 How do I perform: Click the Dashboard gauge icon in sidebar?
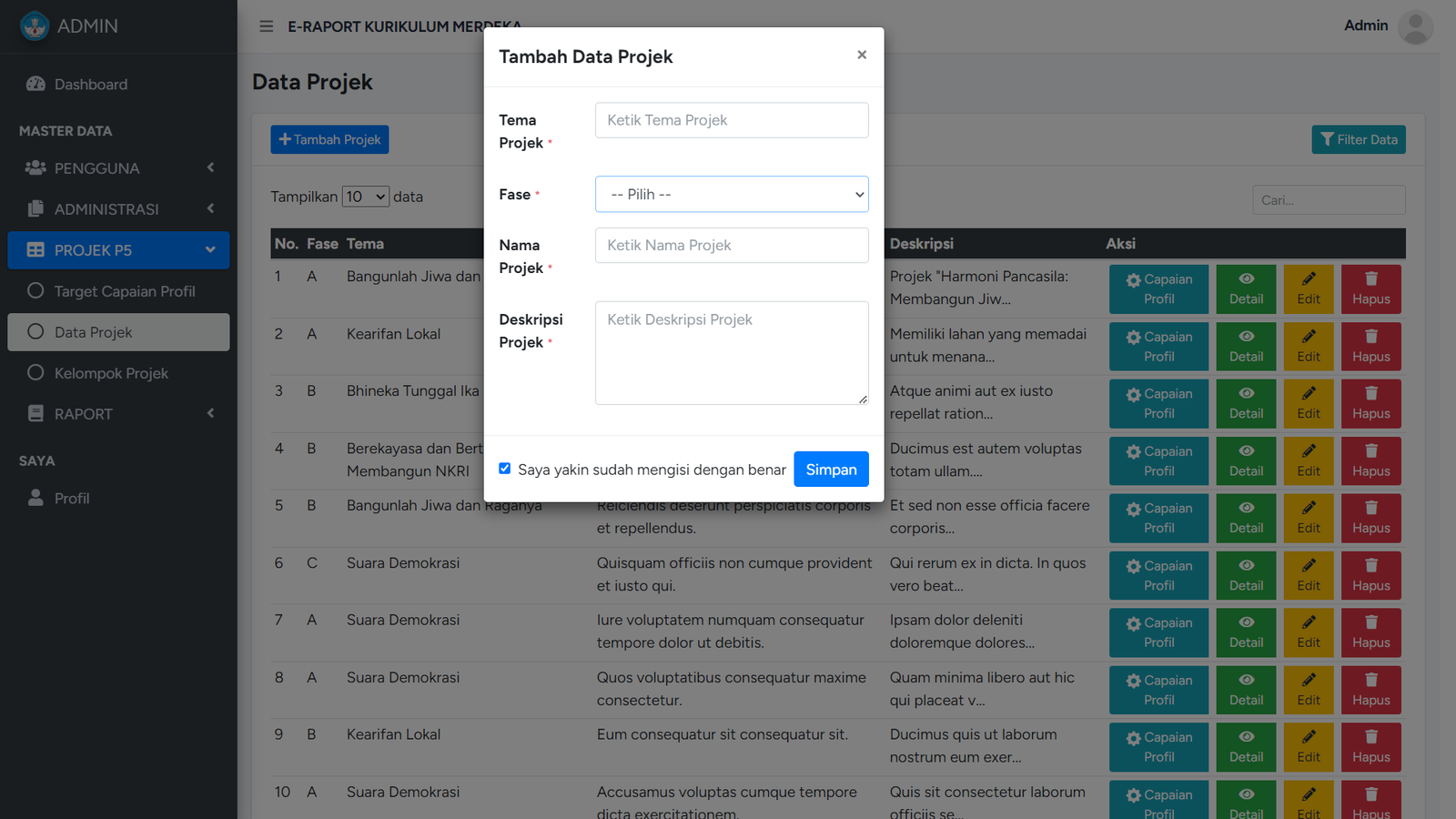[x=35, y=85]
